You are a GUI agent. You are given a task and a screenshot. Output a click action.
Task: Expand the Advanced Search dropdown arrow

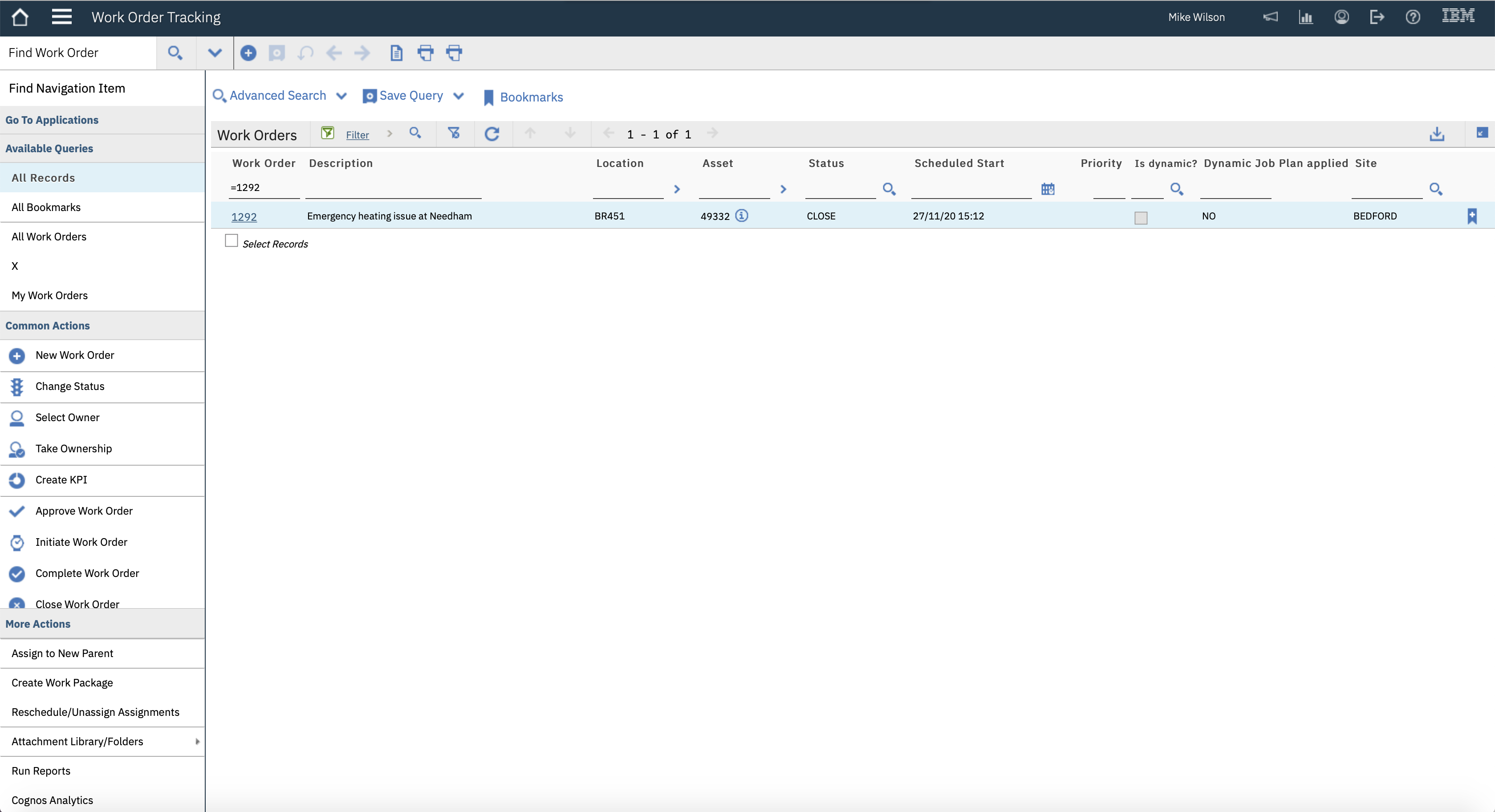[x=341, y=96]
